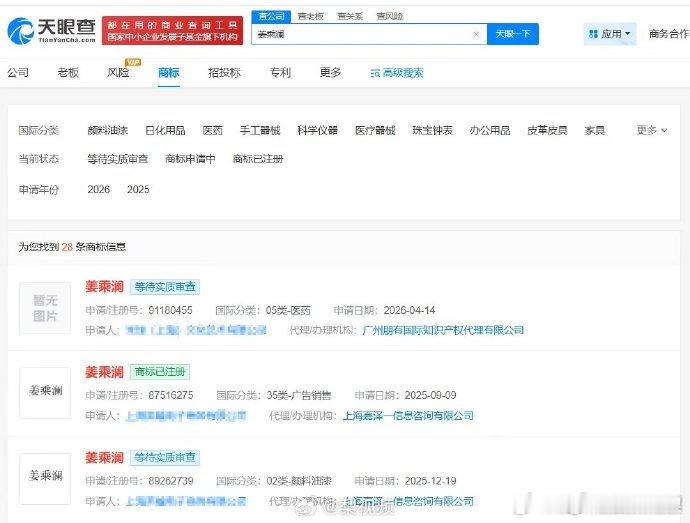
Task: Switch to the 风险 tab
Action: [118, 72]
